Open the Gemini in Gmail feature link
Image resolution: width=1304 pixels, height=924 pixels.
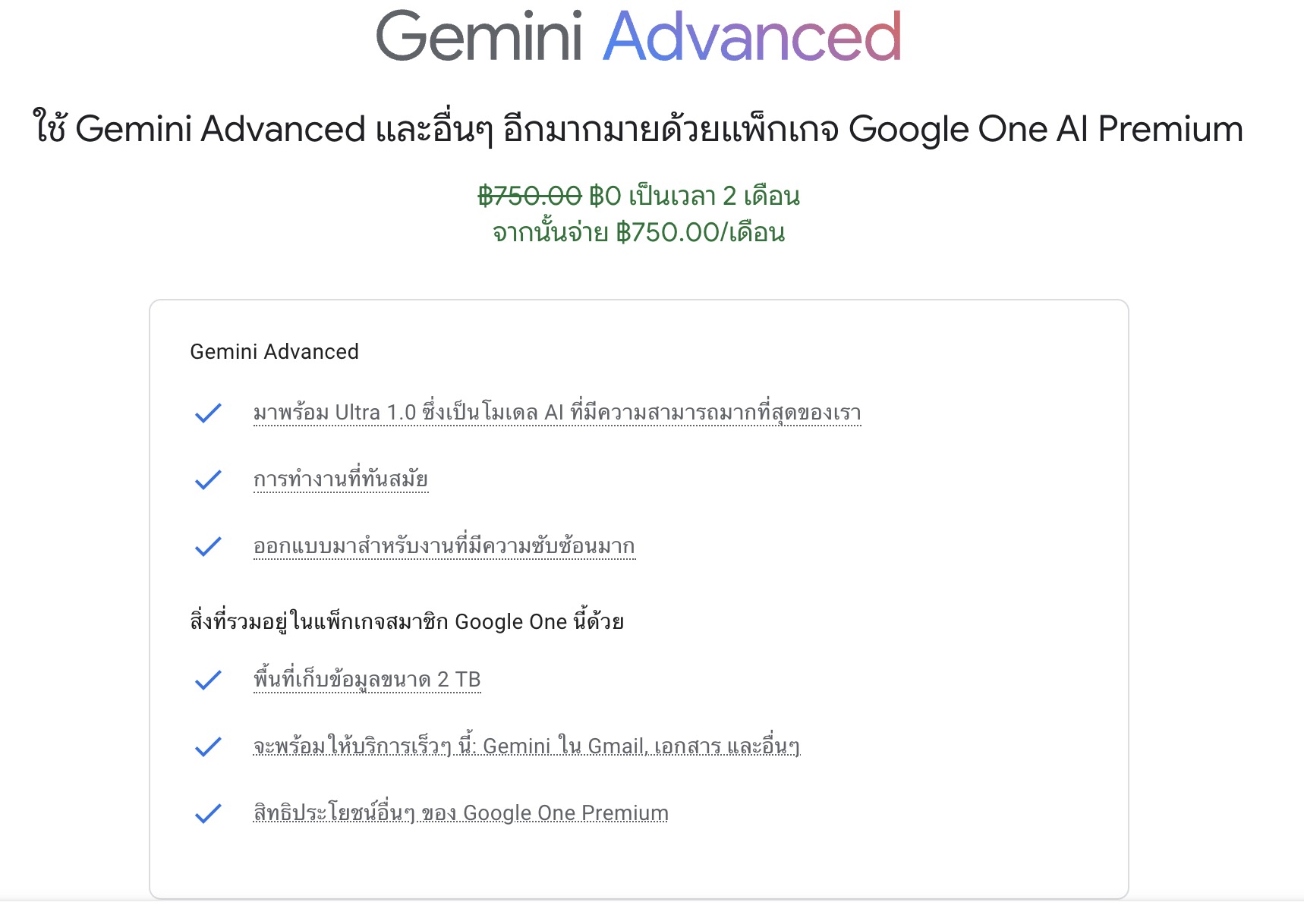click(x=527, y=746)
